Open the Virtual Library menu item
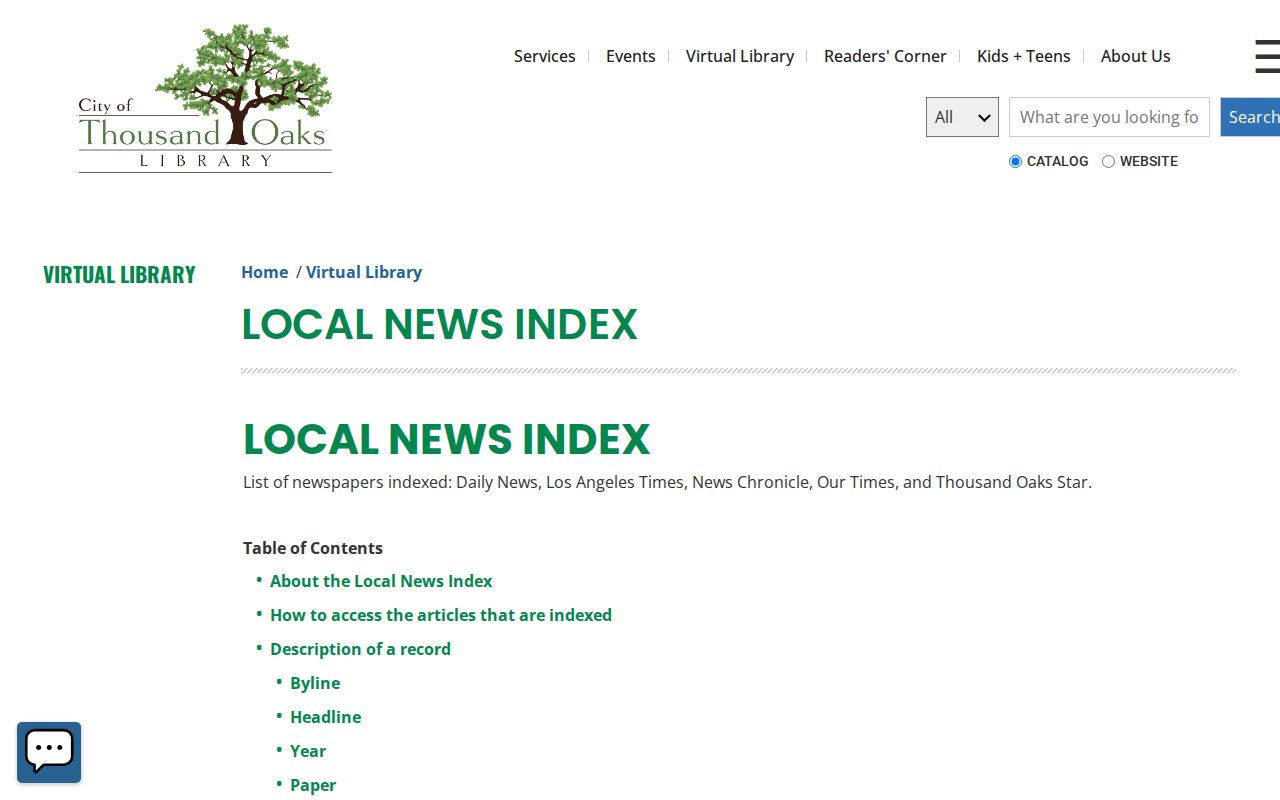The height and width of the screenshot is (800, 1280). 740,56
